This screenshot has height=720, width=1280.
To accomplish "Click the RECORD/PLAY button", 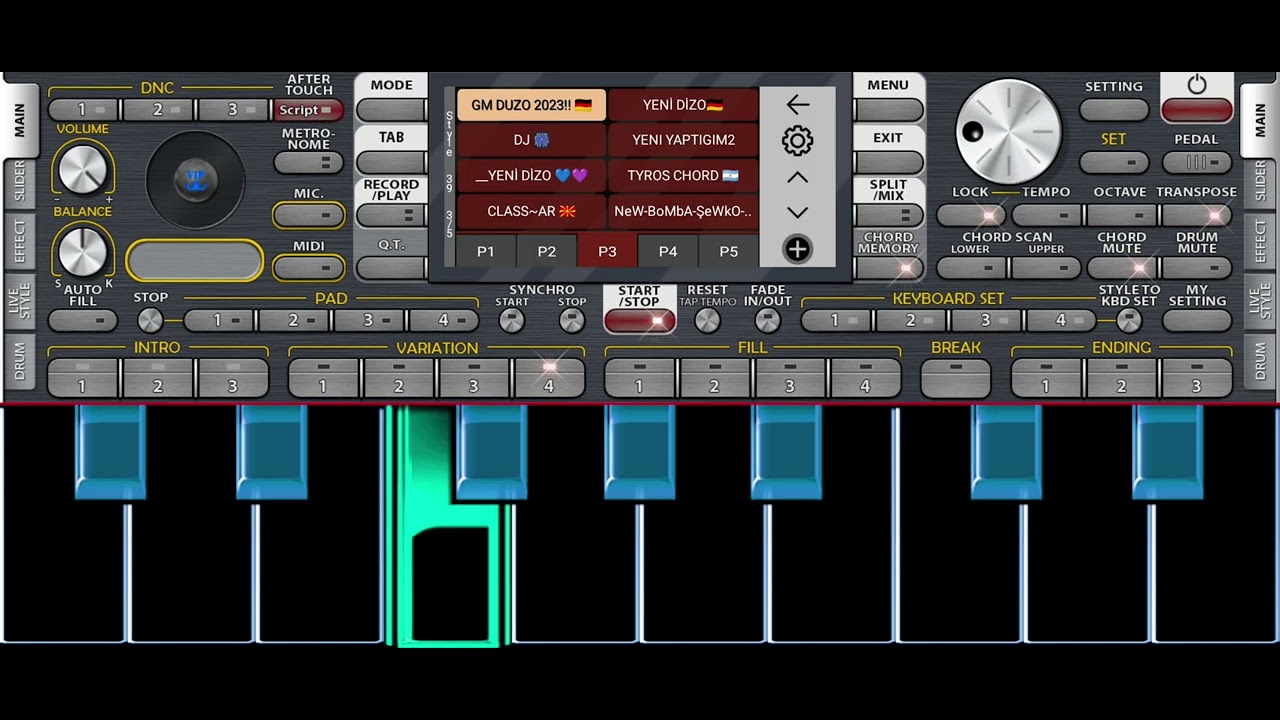I will pos(391,215).
